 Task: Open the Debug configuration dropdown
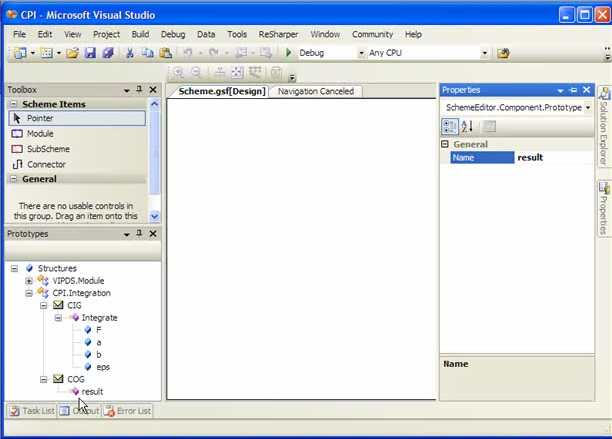(x=360, y=53)
